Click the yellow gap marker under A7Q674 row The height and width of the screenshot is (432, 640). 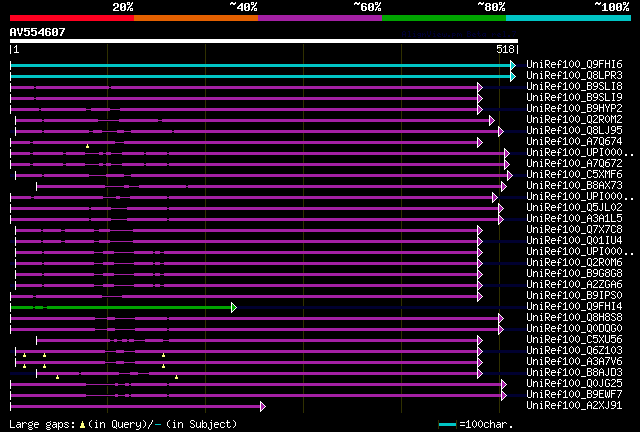tap(87, 146)
